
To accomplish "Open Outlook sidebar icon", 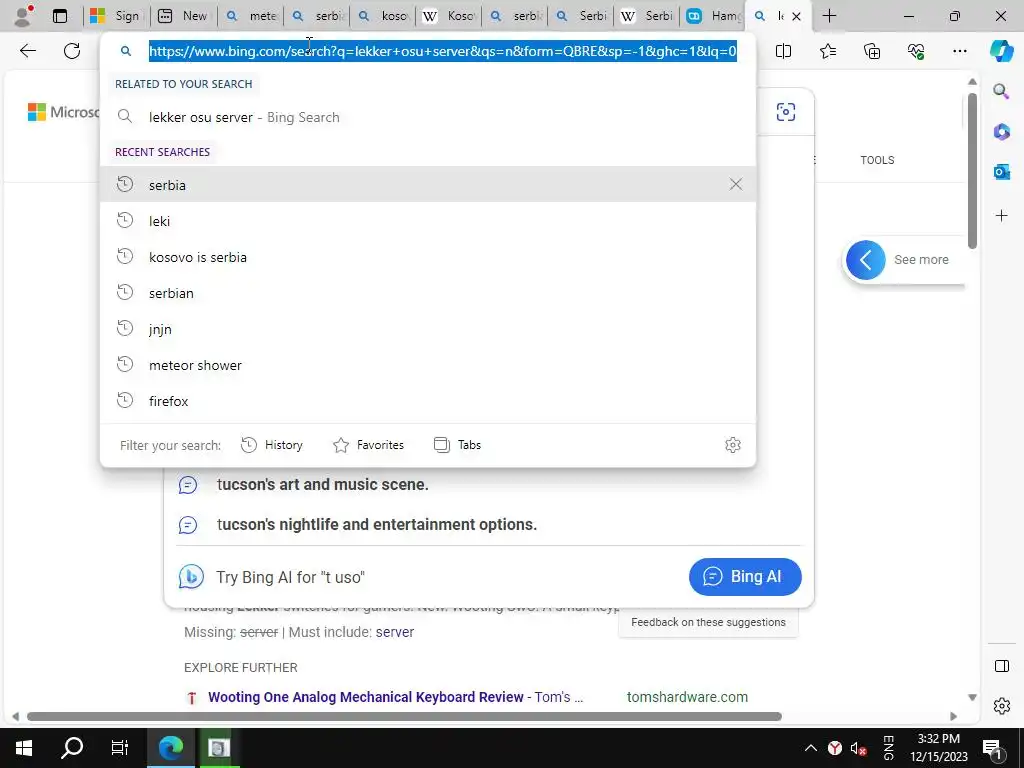I will pyautogui.click(x=1002, y=172).
